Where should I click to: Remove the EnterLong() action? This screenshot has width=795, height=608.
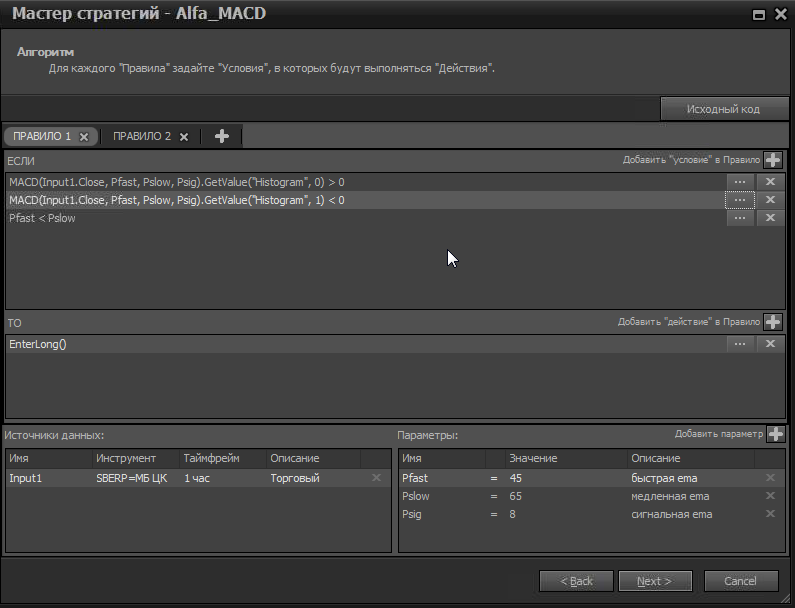pyautogui.click(x=770, y=344)
